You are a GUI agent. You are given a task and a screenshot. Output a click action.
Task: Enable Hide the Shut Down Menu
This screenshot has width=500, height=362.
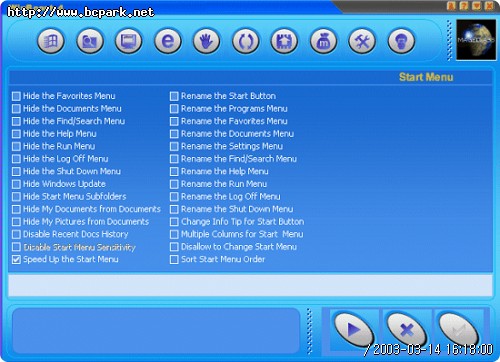[16, 172]
